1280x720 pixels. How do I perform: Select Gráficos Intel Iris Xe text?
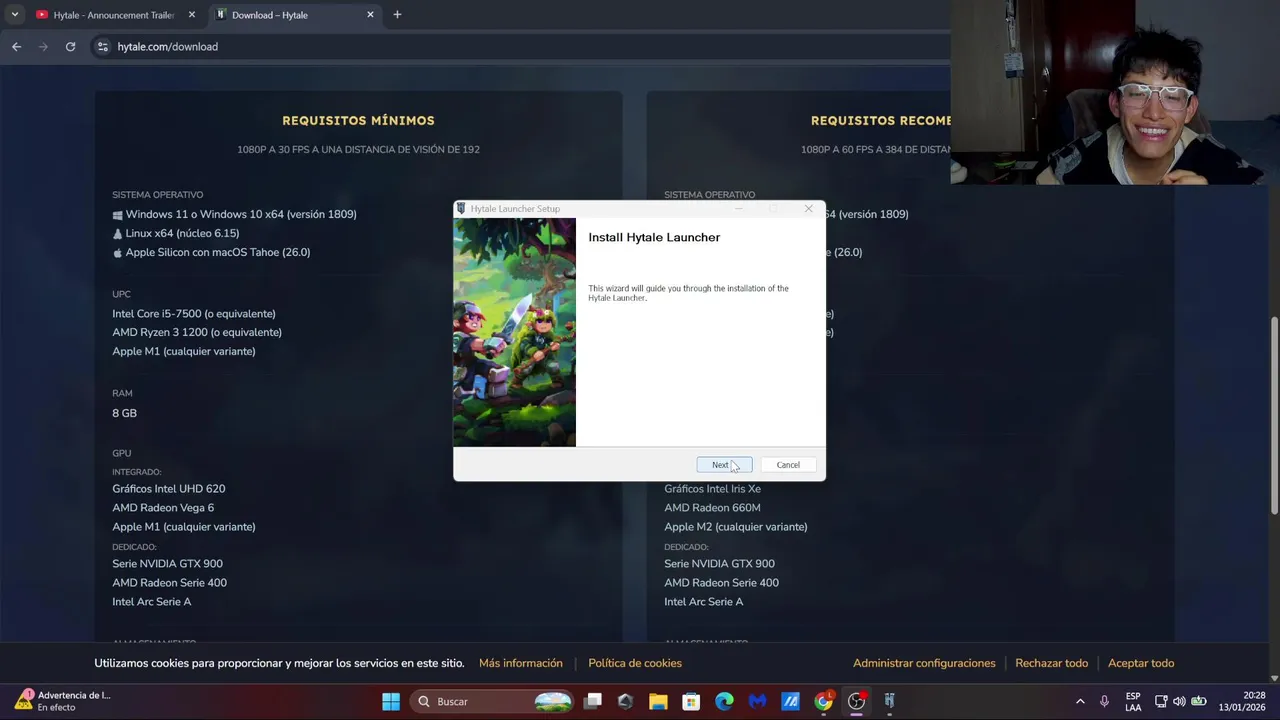712,489
